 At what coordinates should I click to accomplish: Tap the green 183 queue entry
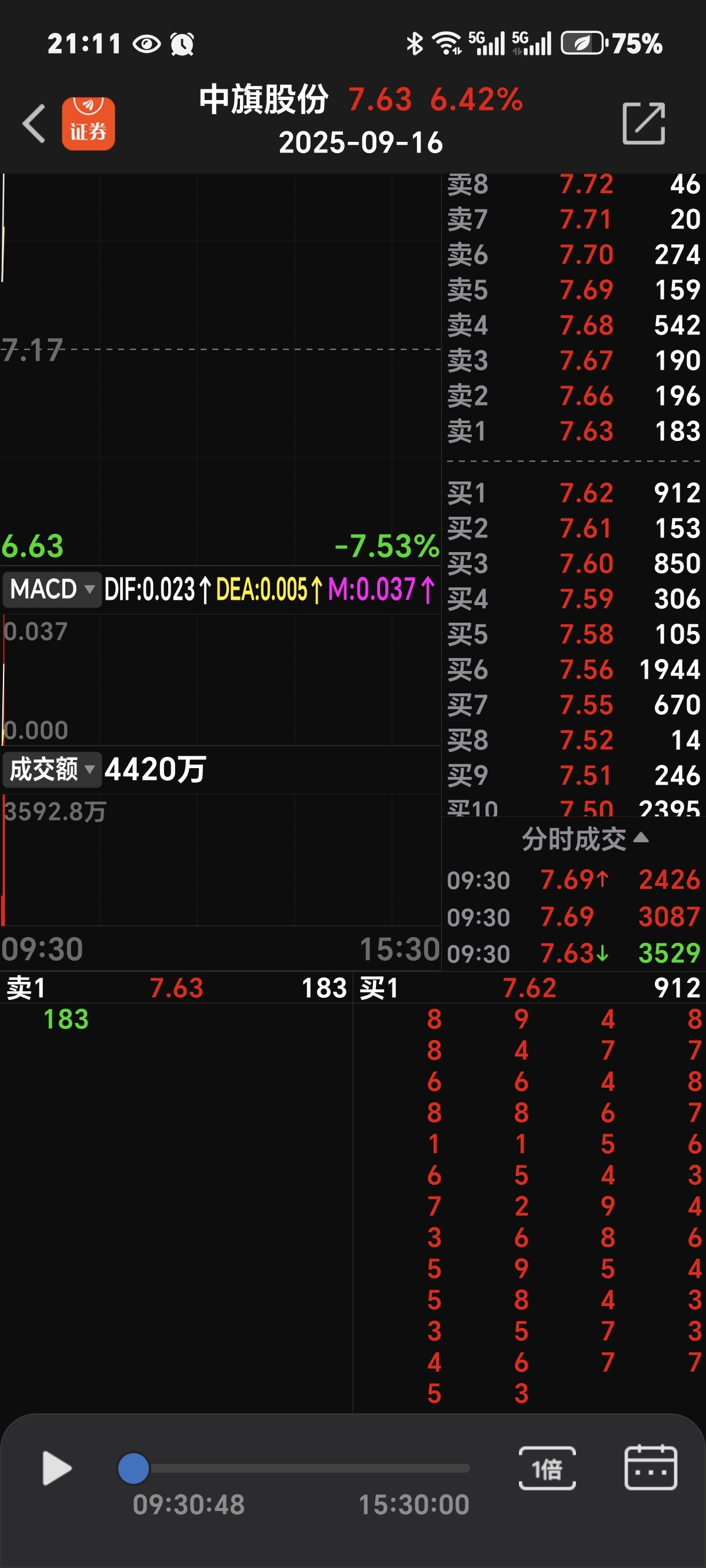click(66, 1019)
